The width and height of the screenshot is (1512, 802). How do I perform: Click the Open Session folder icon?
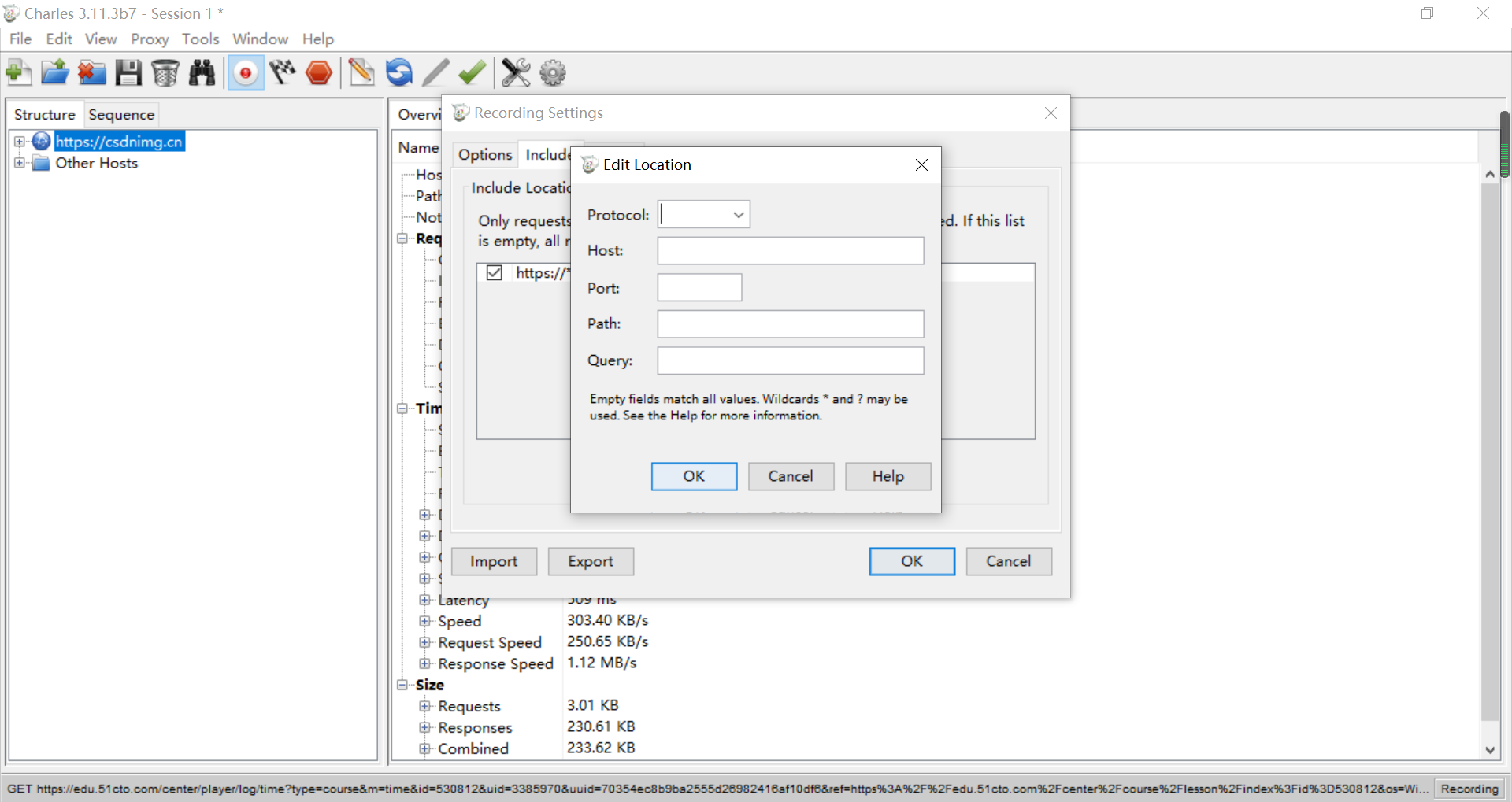pos(55,73)
